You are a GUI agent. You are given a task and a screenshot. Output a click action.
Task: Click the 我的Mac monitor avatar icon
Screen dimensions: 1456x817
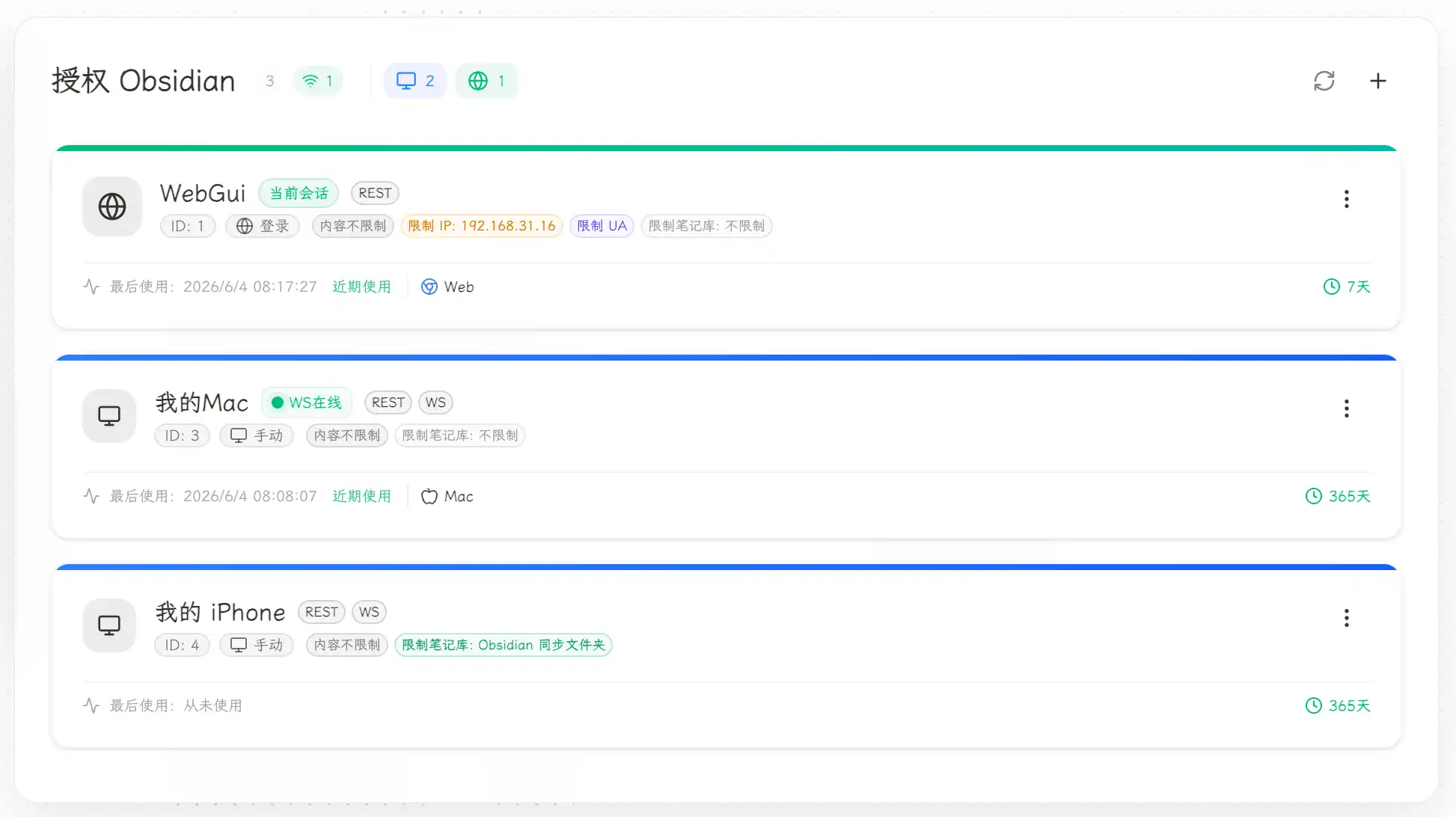pyautogui.click(x=109, y=416)
